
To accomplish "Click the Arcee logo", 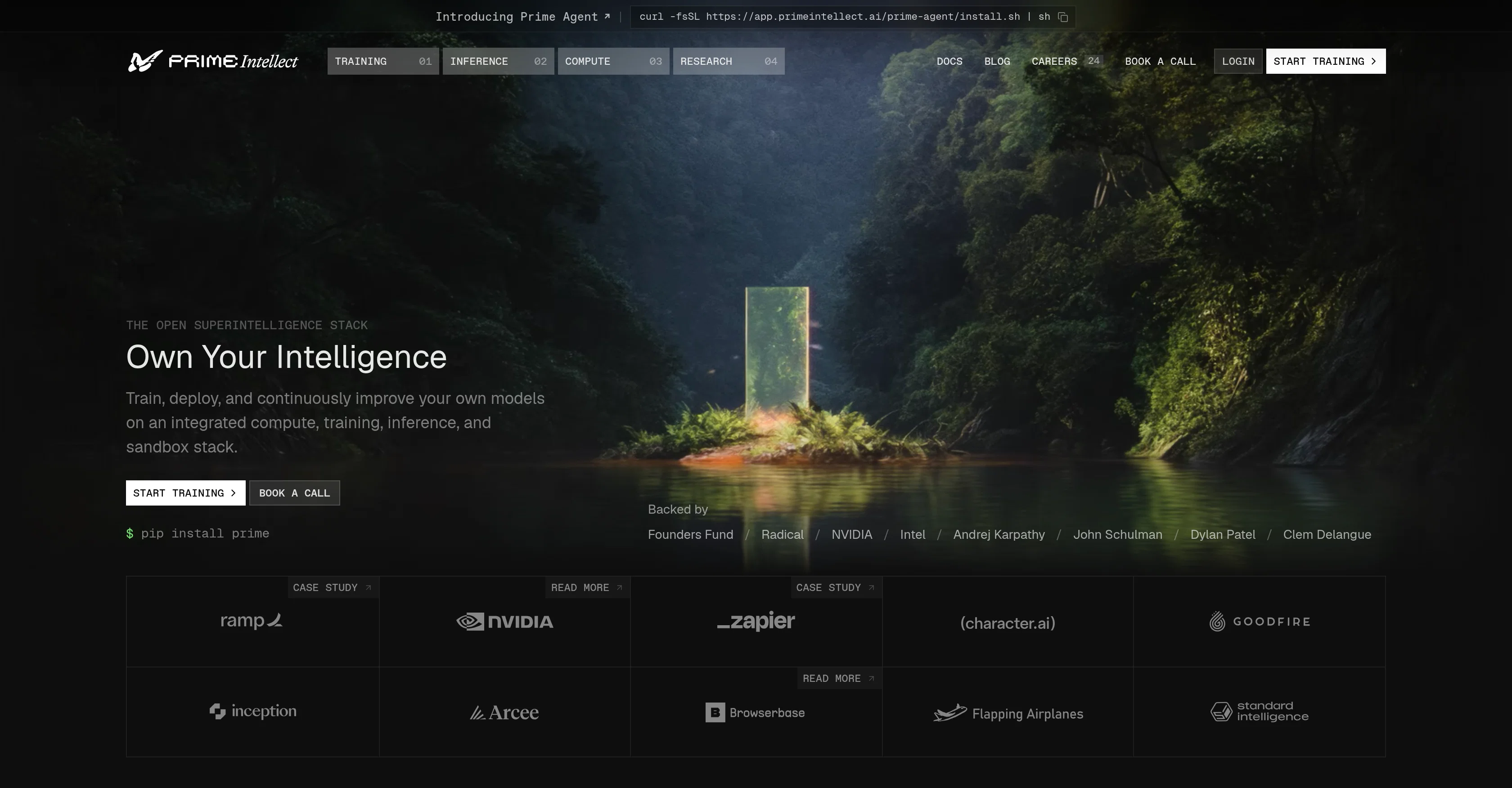I will (x=504, y=712).
